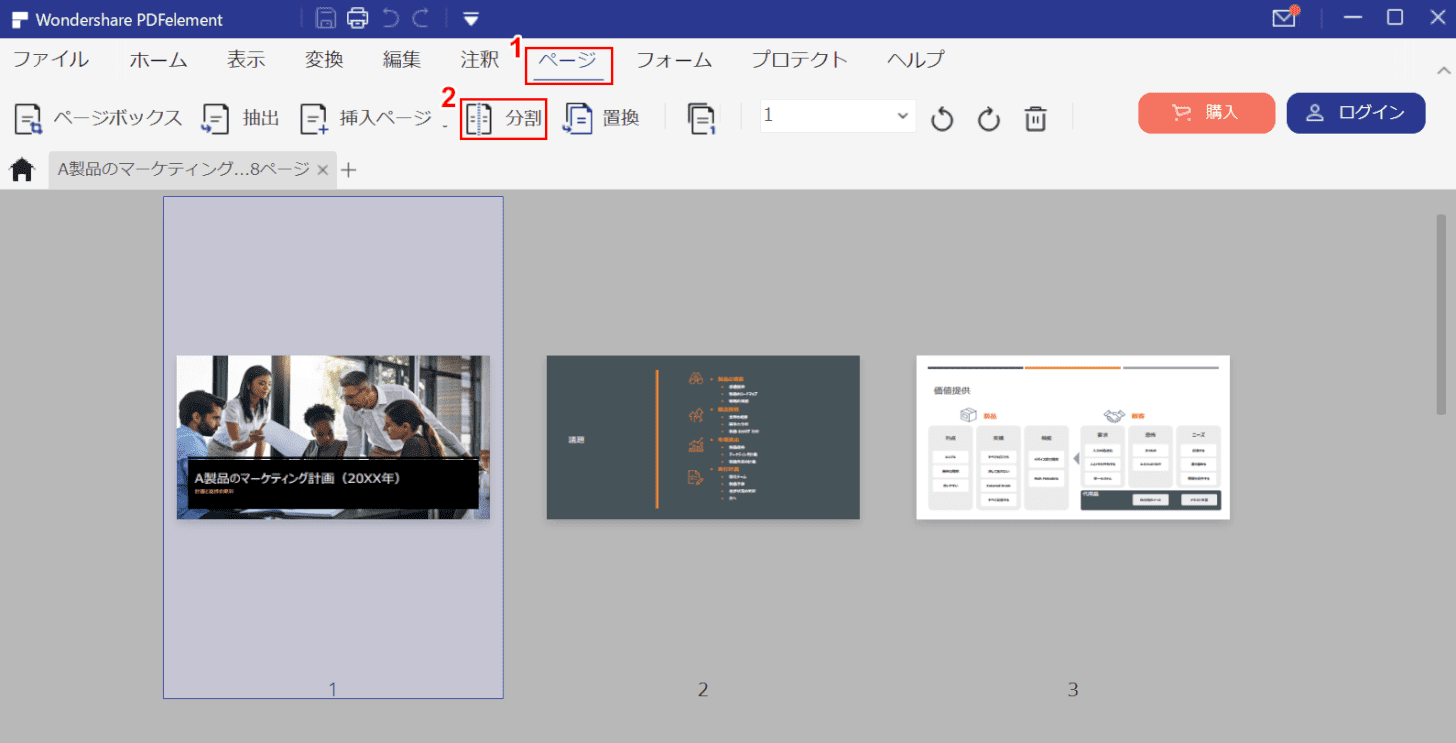Viewport: 1456px width, 743px height.
Task: Delete page with trash icon
Action: tap(1036, 119)
